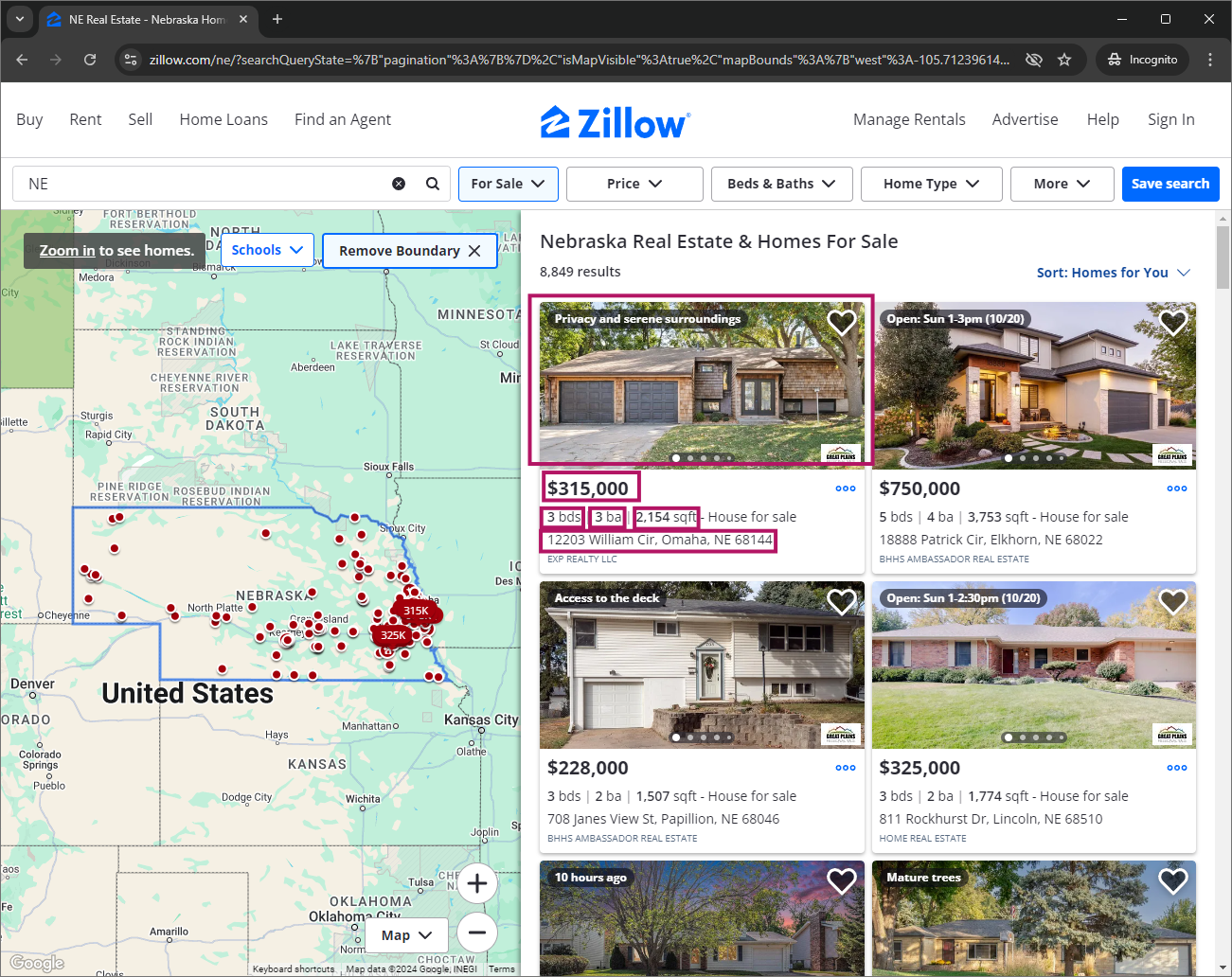Zoom in on the map with the plus button
This screenshot has width=1232, height=977.
(x=476, y=882)
